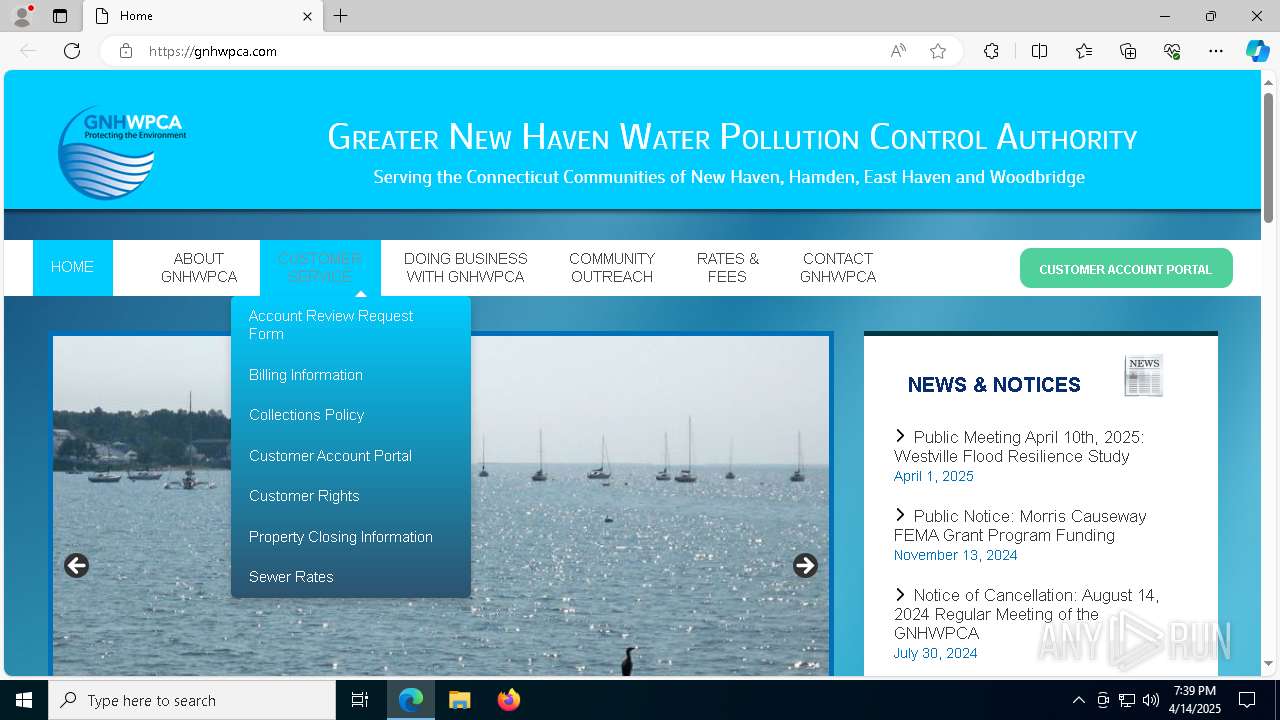Open DOING BUSINESS WITH GNHWPCA menu
The height and width of the screenshot is (720, 1280).
click(x=465, y=268)
